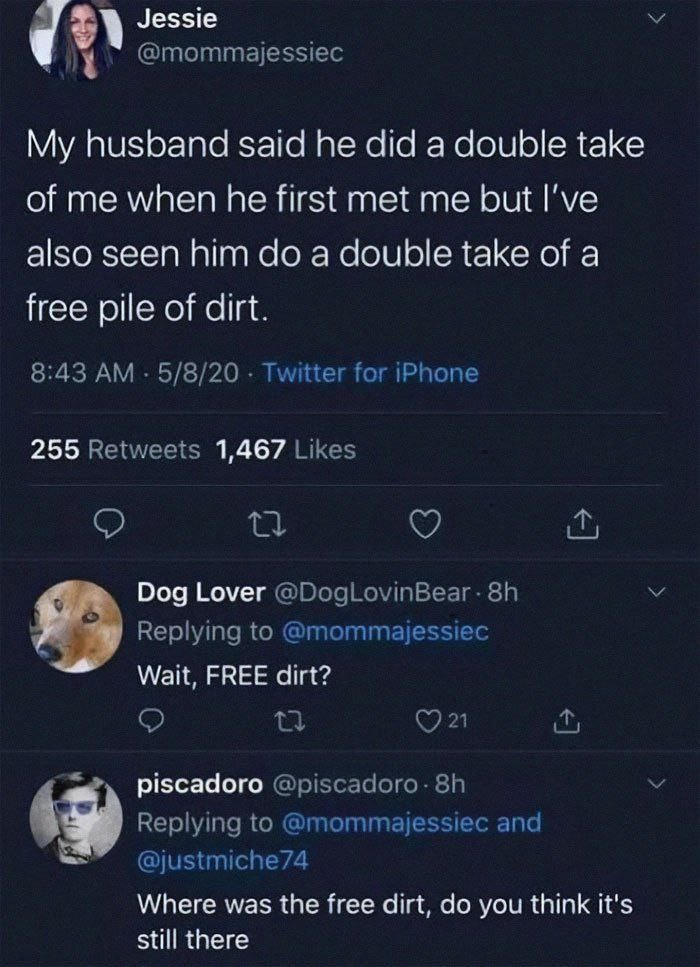This screenshot has height=967, width=700.
Task: Reply to Dog Lover's comment
Action: click(150, 720)
